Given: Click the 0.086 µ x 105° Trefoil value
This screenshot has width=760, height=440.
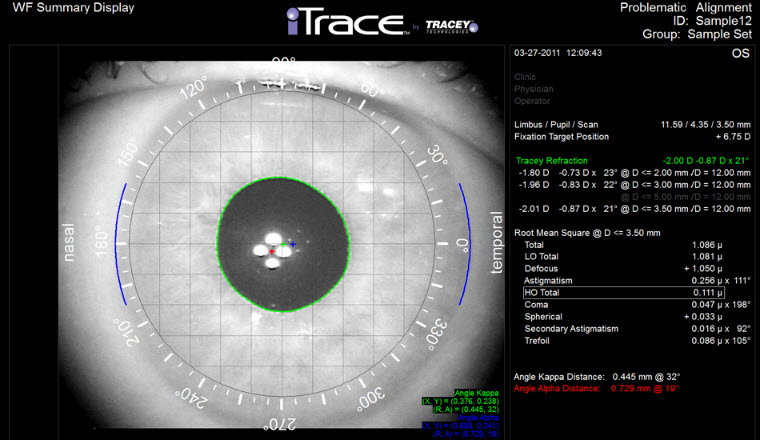Looking at the screenshot, I should click(x=721, y=341).
